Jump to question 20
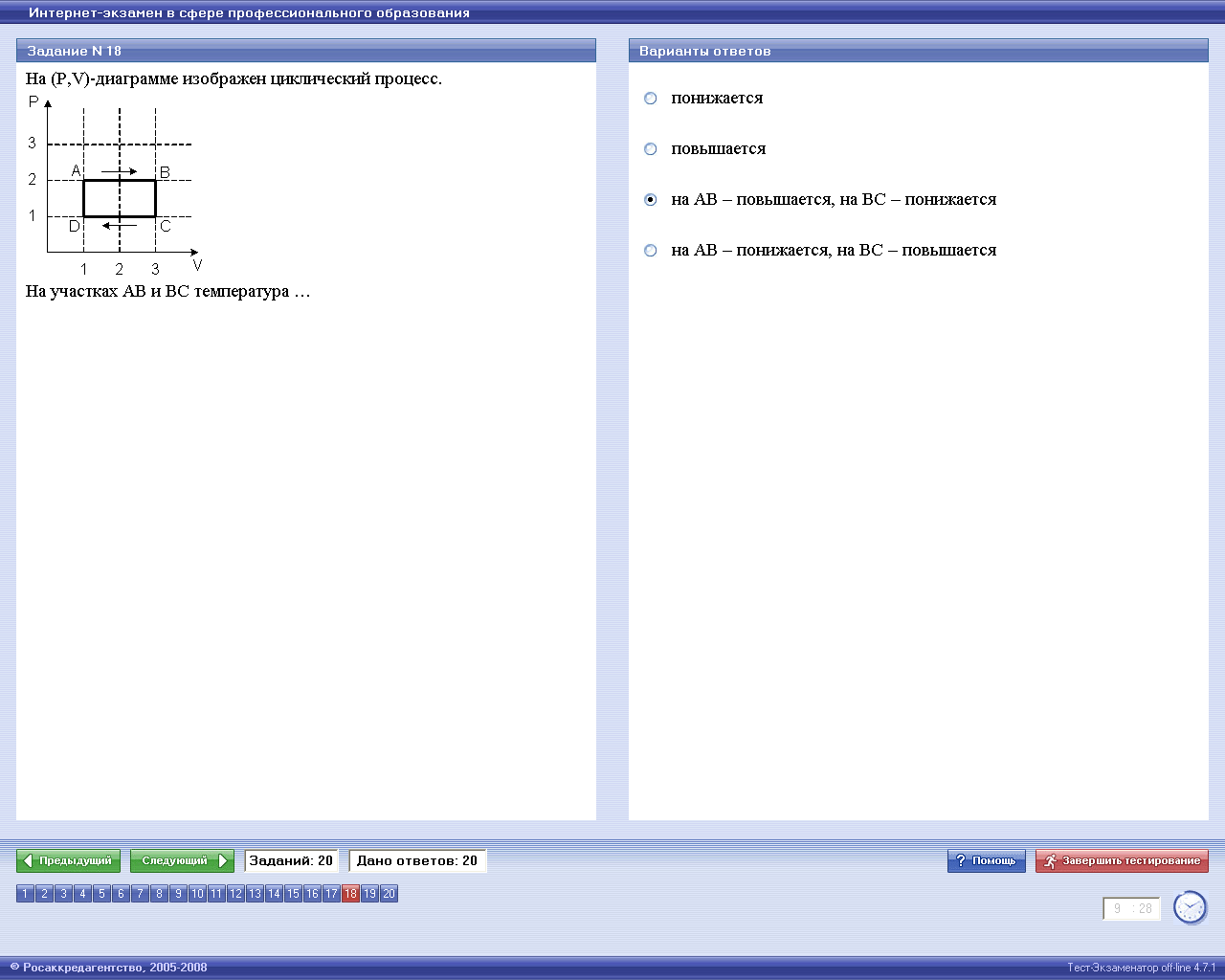 389,894
